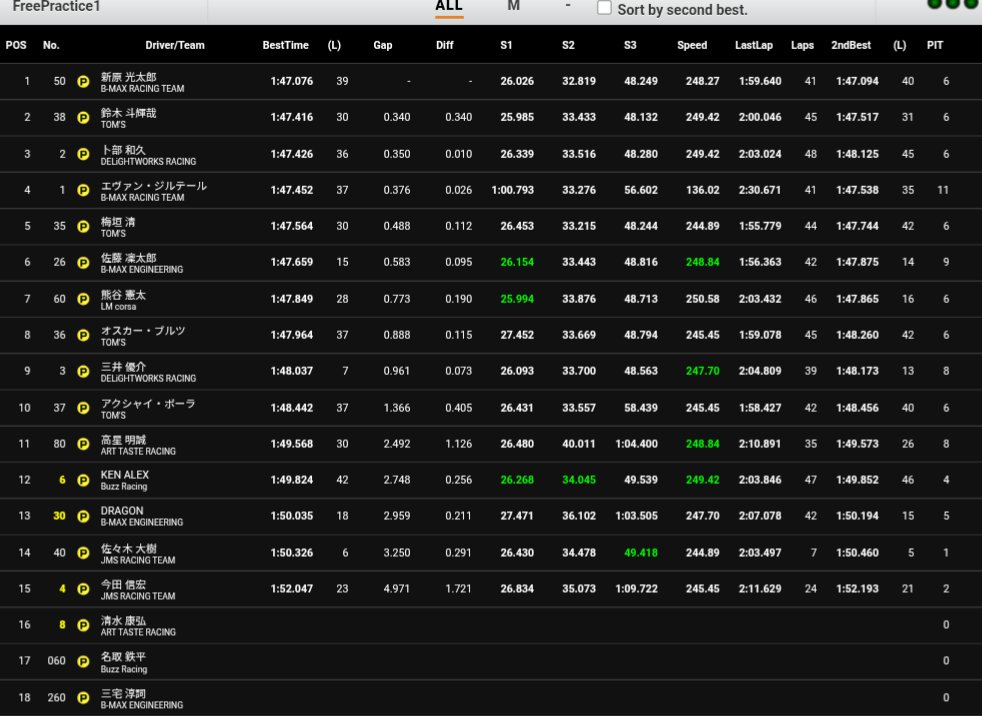Click best time 1:52.047
The image size is (982, 716).
point(292,589)
